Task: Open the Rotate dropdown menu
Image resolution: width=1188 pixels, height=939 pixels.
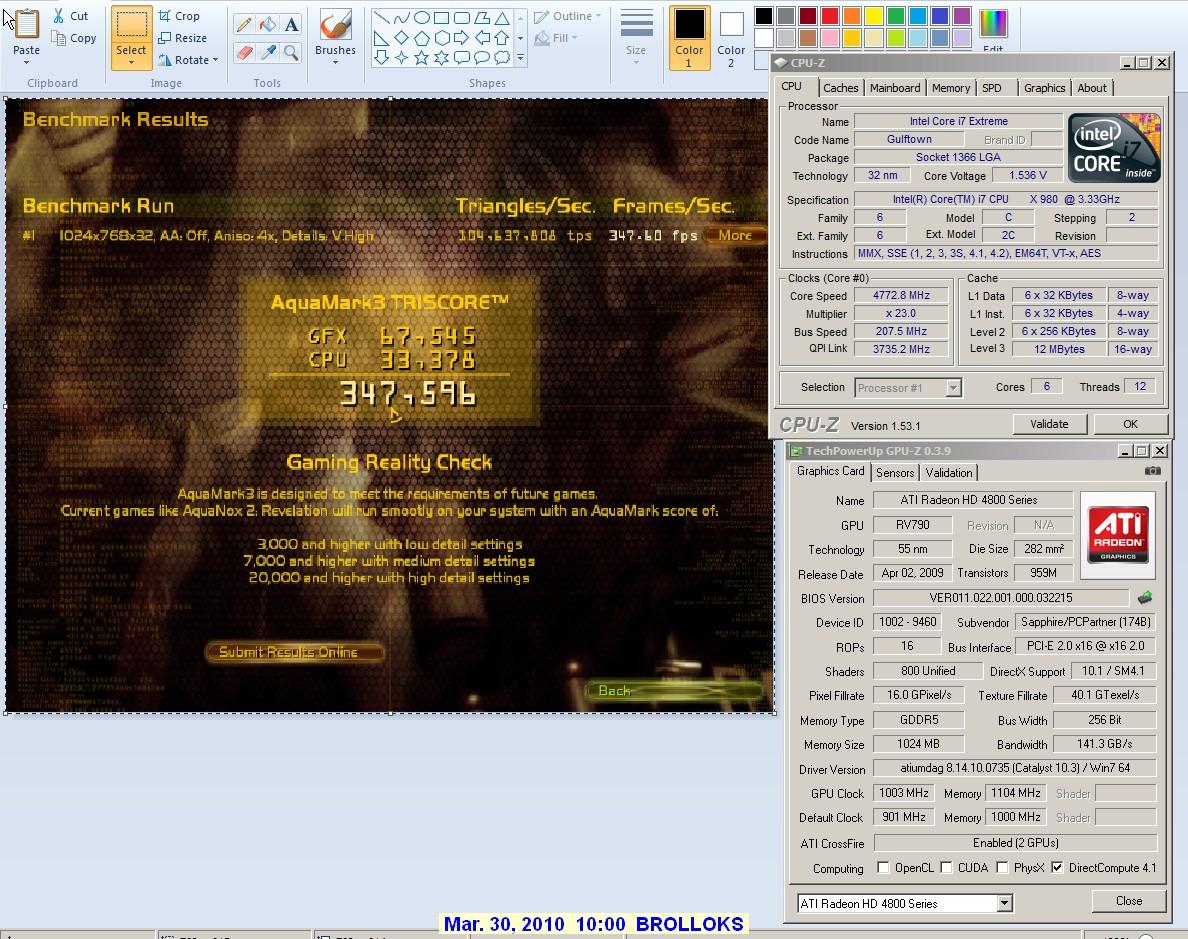Action: pyautogui.click(x=189, y=60)
